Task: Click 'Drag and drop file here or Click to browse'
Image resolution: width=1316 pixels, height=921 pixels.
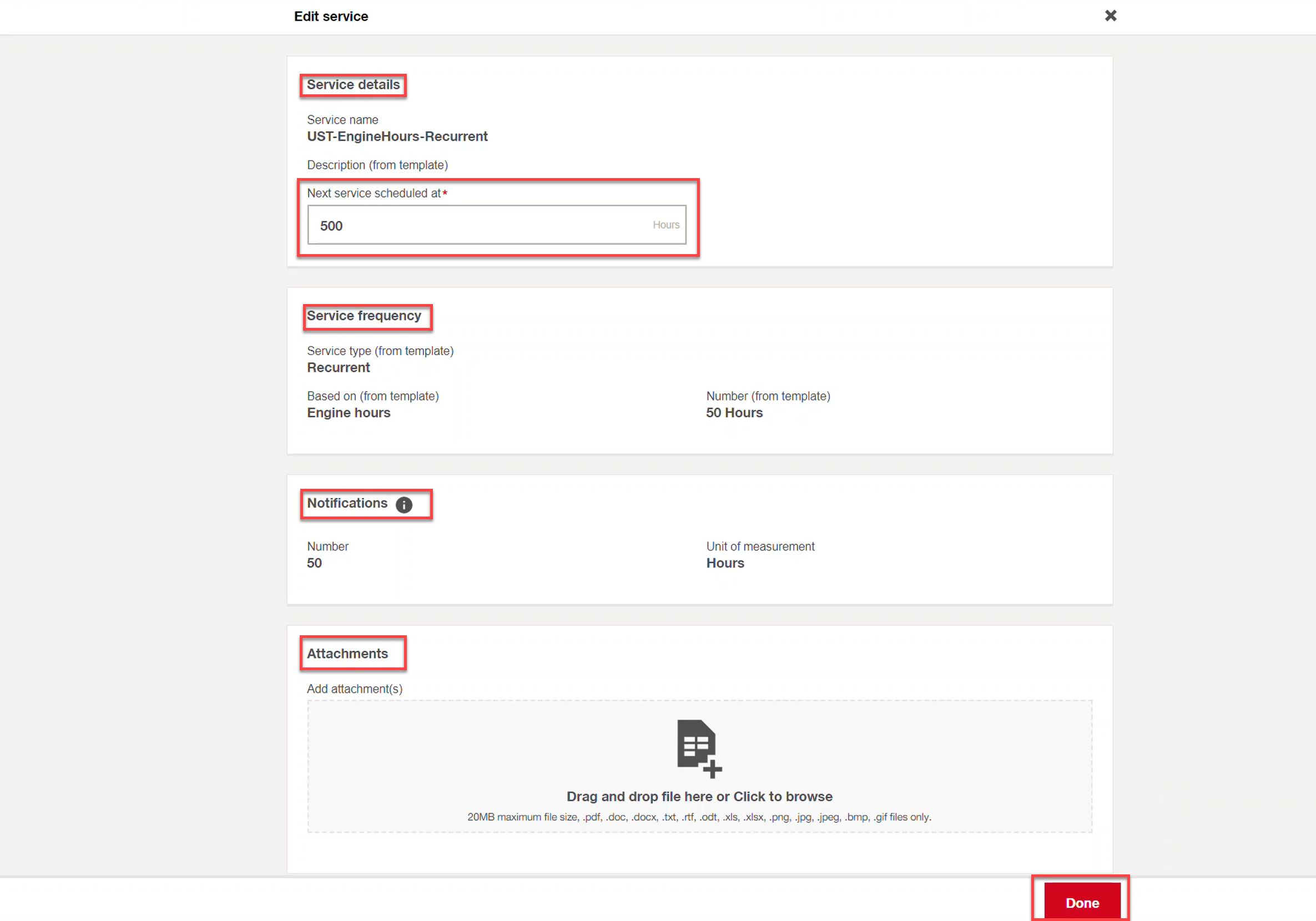Action: coord(699,796)
